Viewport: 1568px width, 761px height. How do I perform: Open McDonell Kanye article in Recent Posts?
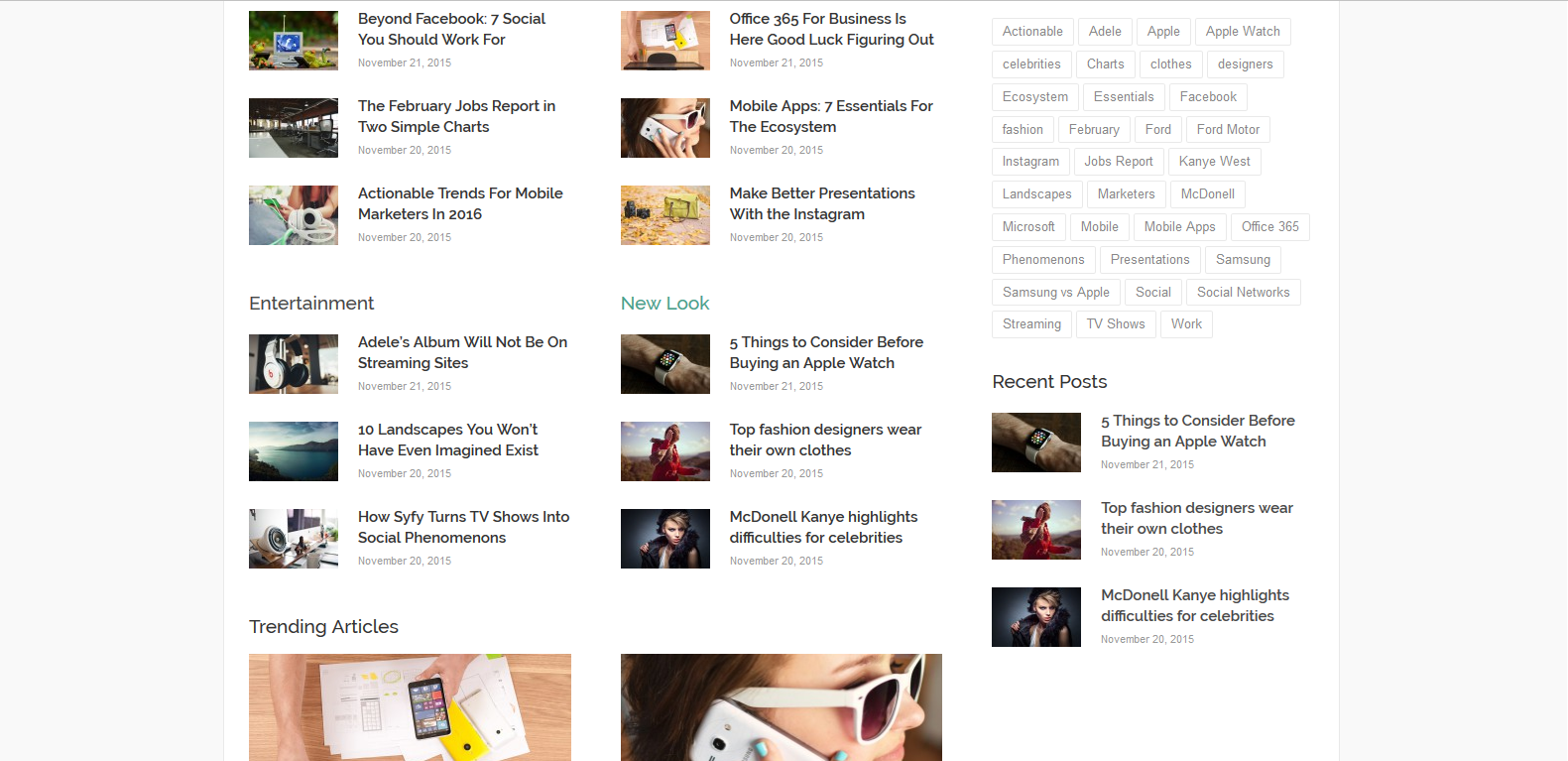[x=1194, y=605]
